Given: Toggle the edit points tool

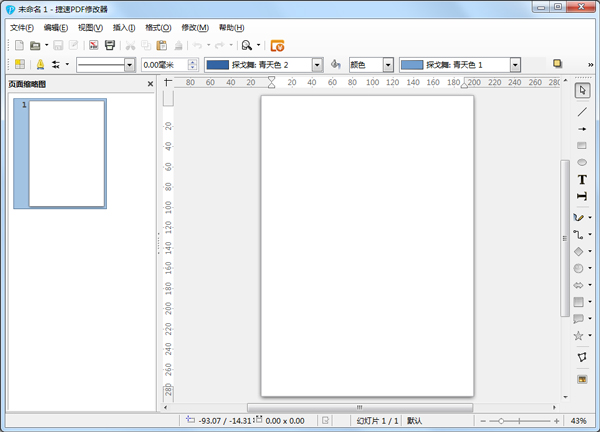Looking at the screenshot, I should pos(582,357).
